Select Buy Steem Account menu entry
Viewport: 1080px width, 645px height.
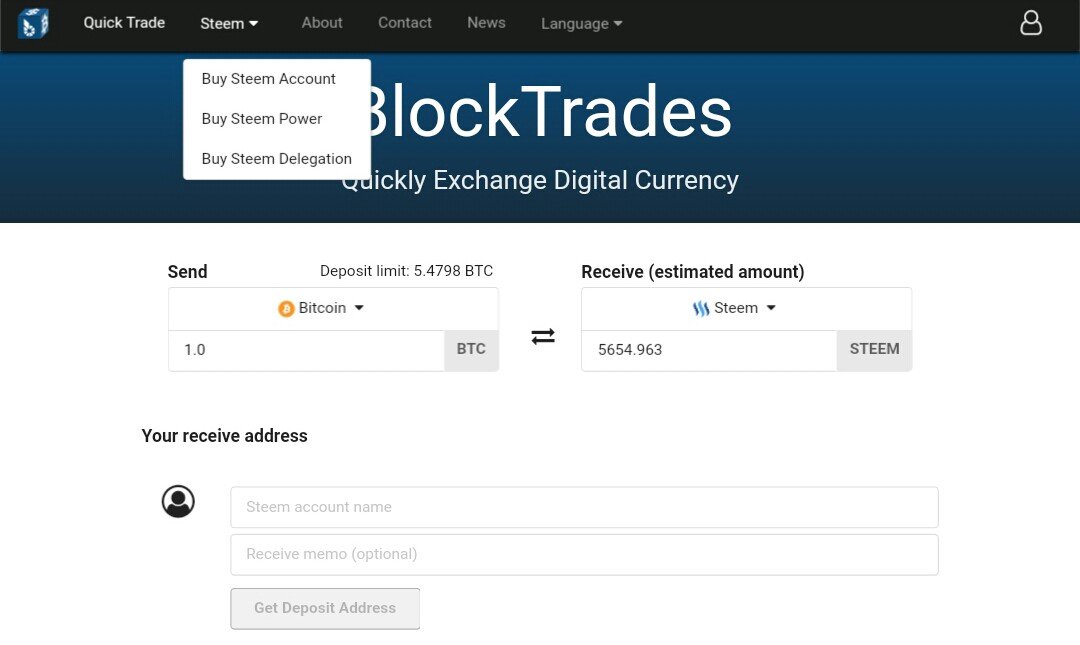(x=269, y=79)
